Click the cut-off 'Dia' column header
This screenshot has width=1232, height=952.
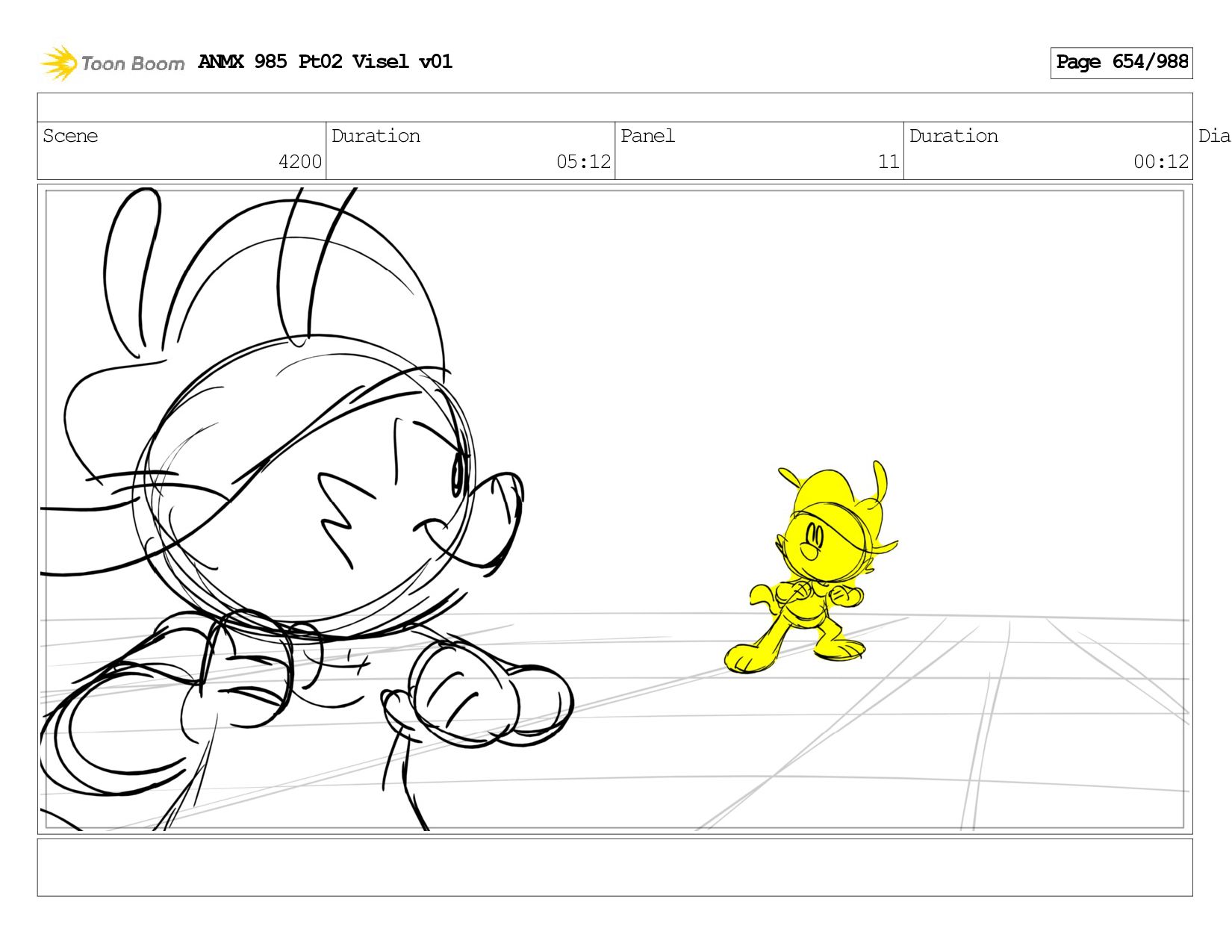[1214, 136]
